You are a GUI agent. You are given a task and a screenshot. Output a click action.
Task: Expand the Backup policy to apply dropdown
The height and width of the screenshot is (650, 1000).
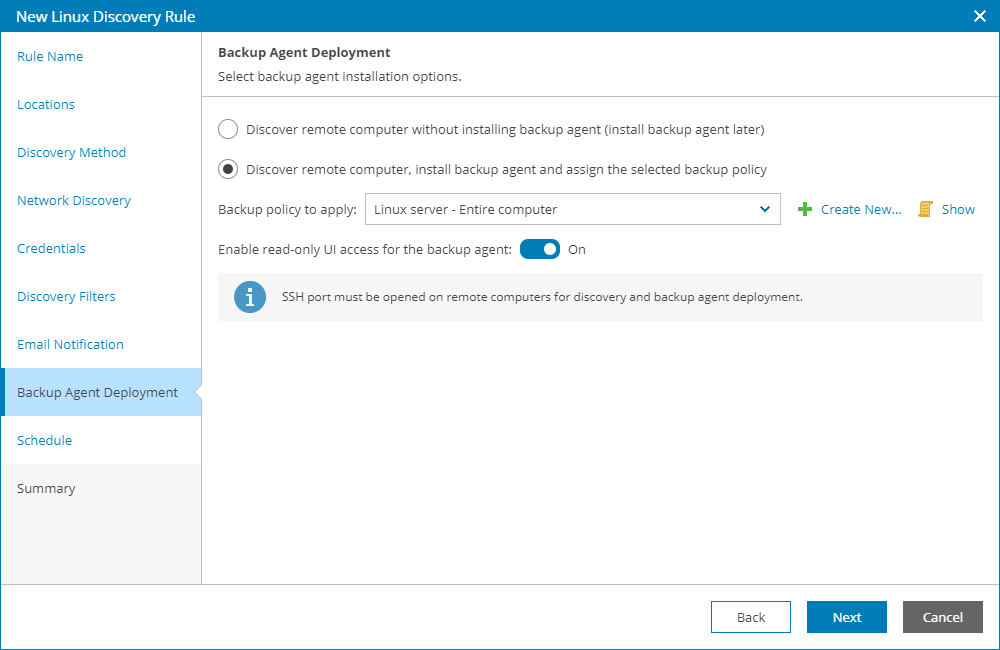tap(764, 210)
